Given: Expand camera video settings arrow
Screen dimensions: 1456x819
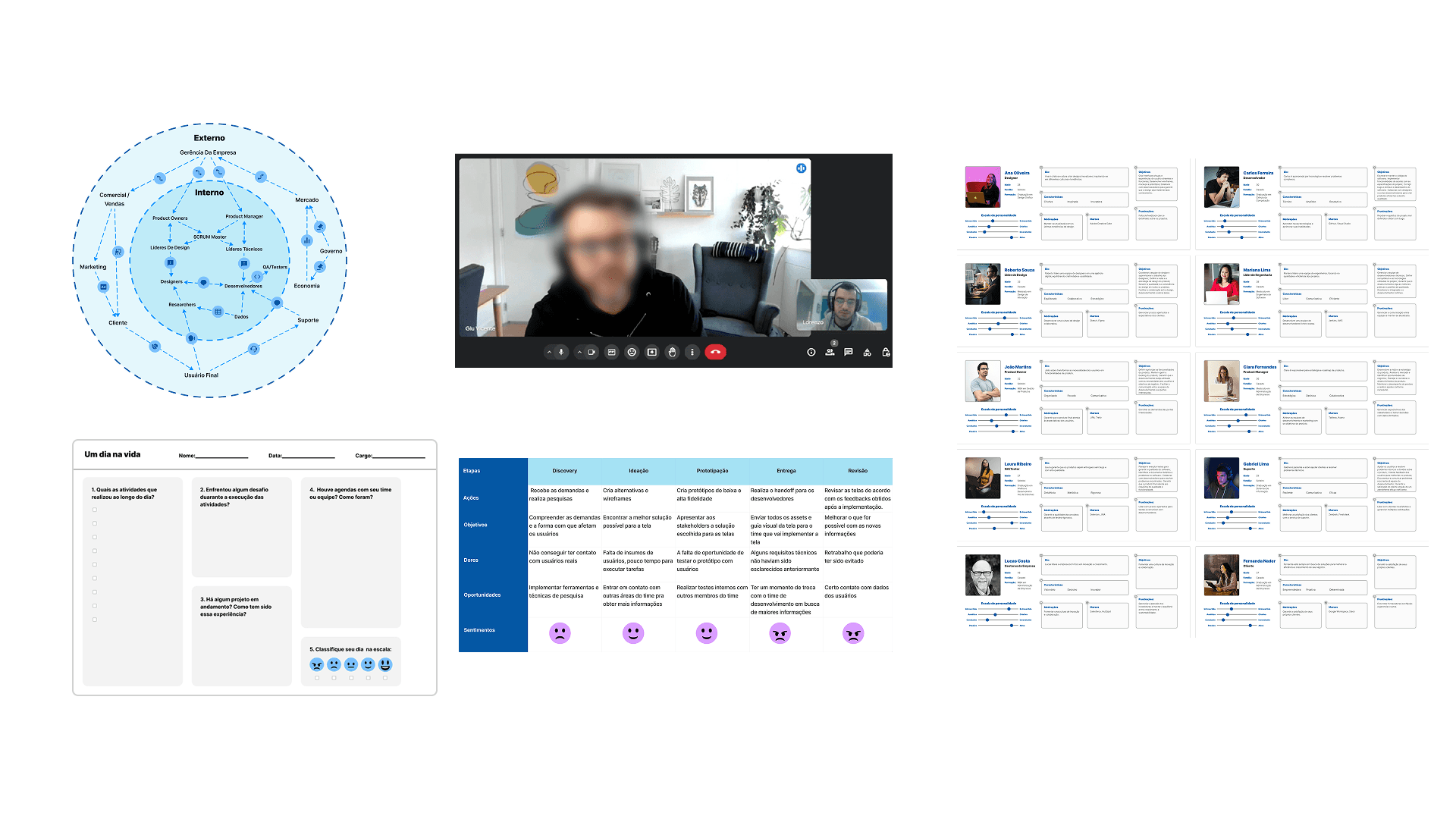Looking at the screenshot, I should [580, 352].
